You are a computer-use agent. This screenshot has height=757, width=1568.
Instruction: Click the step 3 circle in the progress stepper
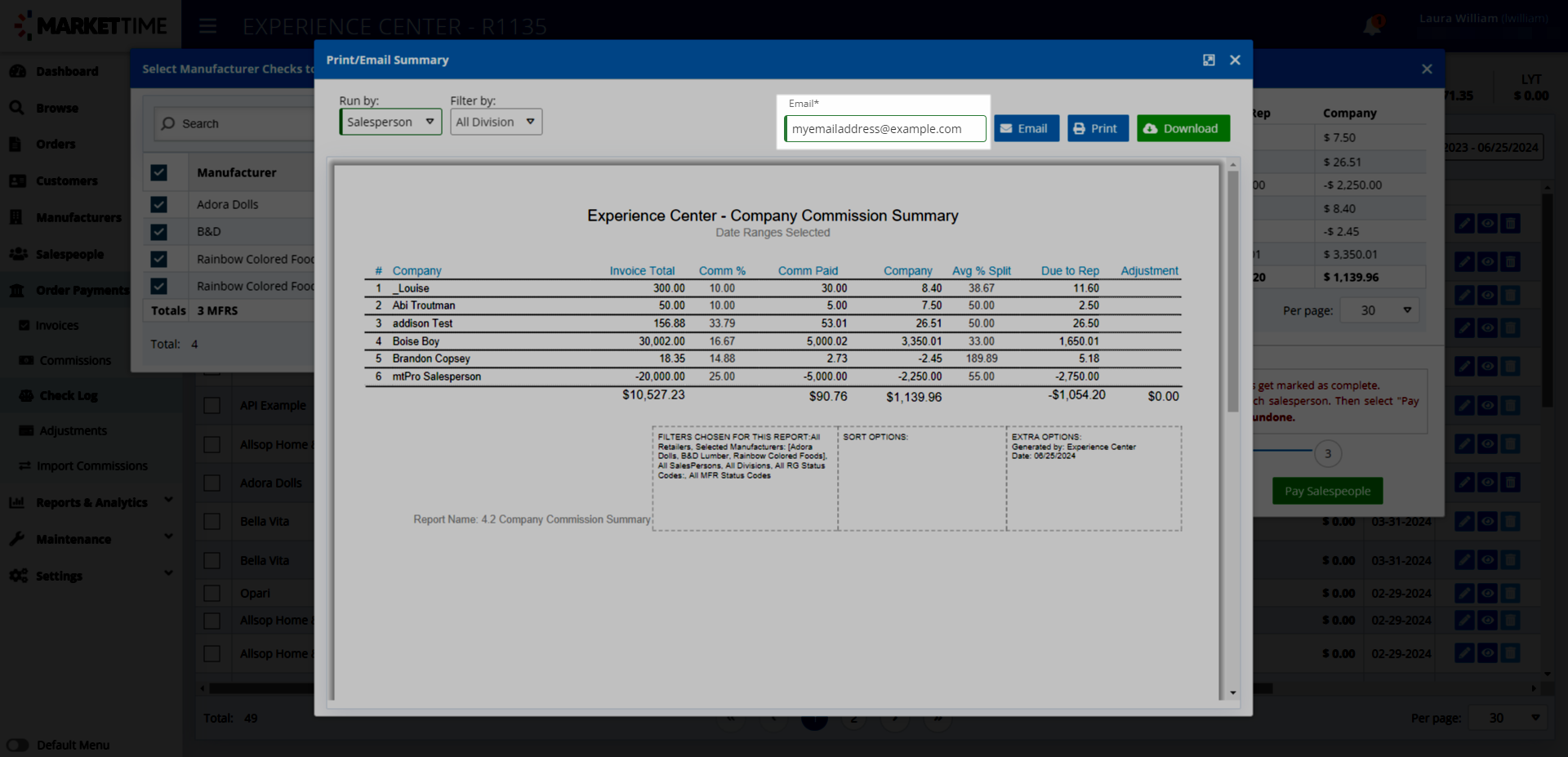click(x=1328, y=453)
